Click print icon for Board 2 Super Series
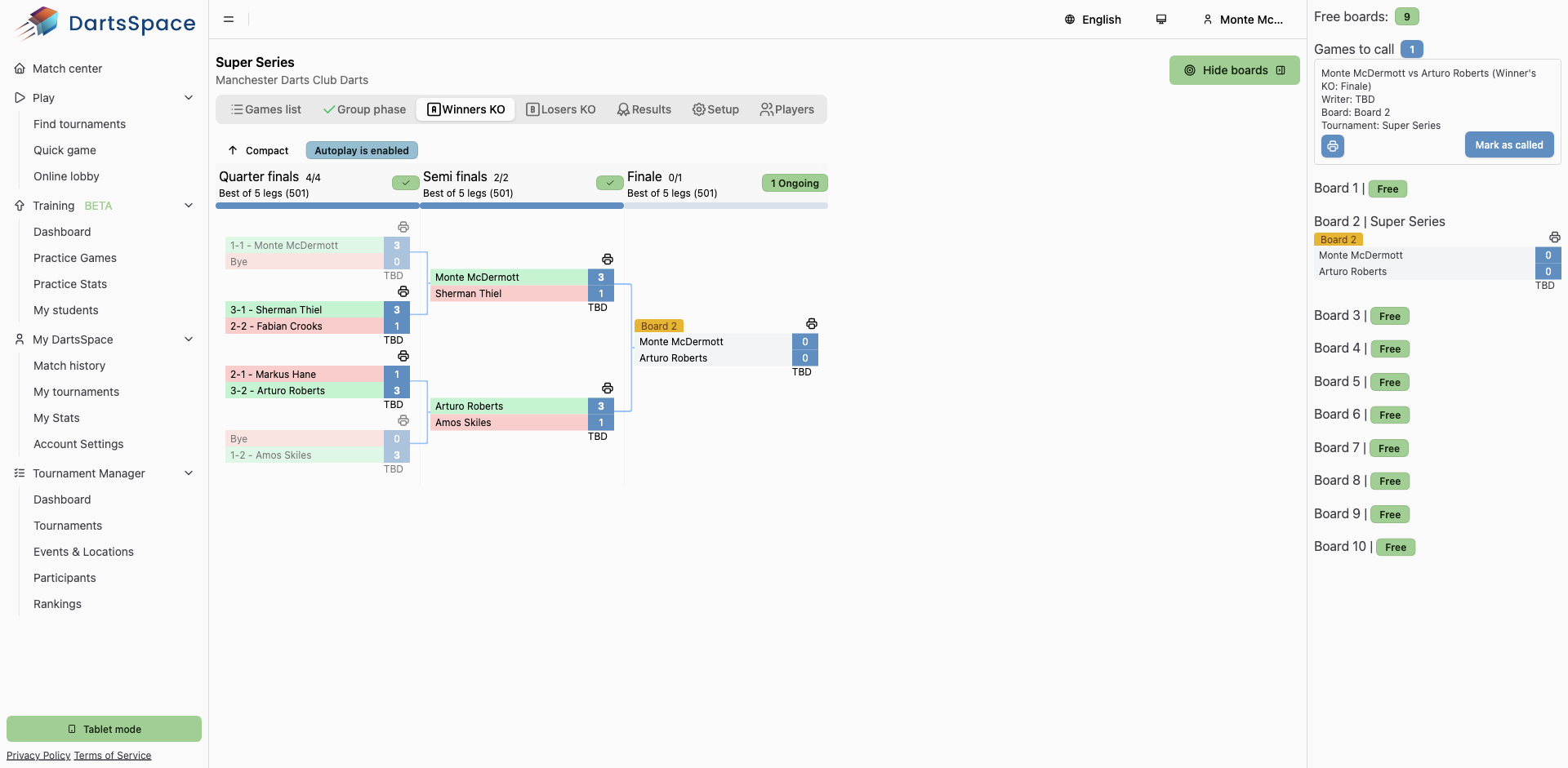The height and width of the screenshot is (768, 1568). click(1554, 238)
